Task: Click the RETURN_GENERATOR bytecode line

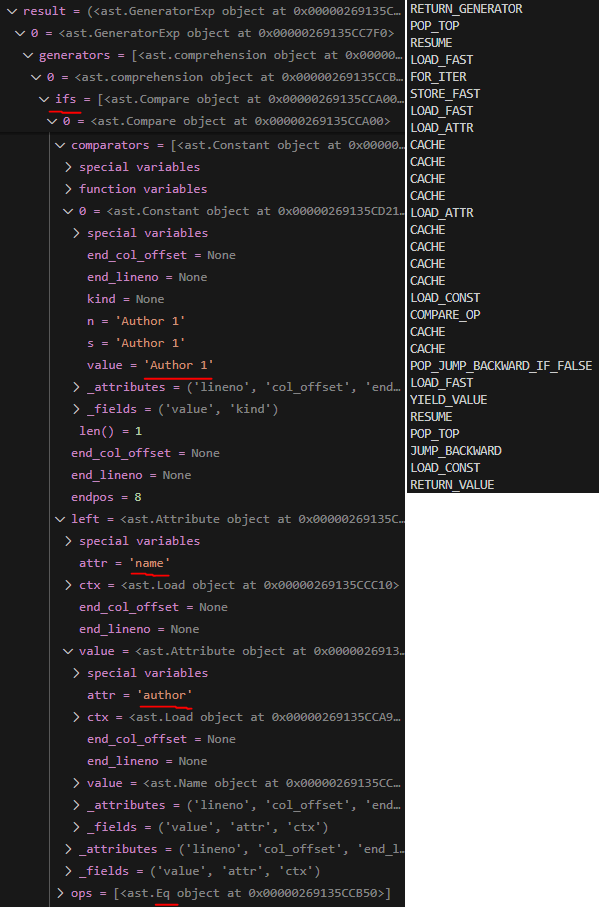Action: point(466,9)
